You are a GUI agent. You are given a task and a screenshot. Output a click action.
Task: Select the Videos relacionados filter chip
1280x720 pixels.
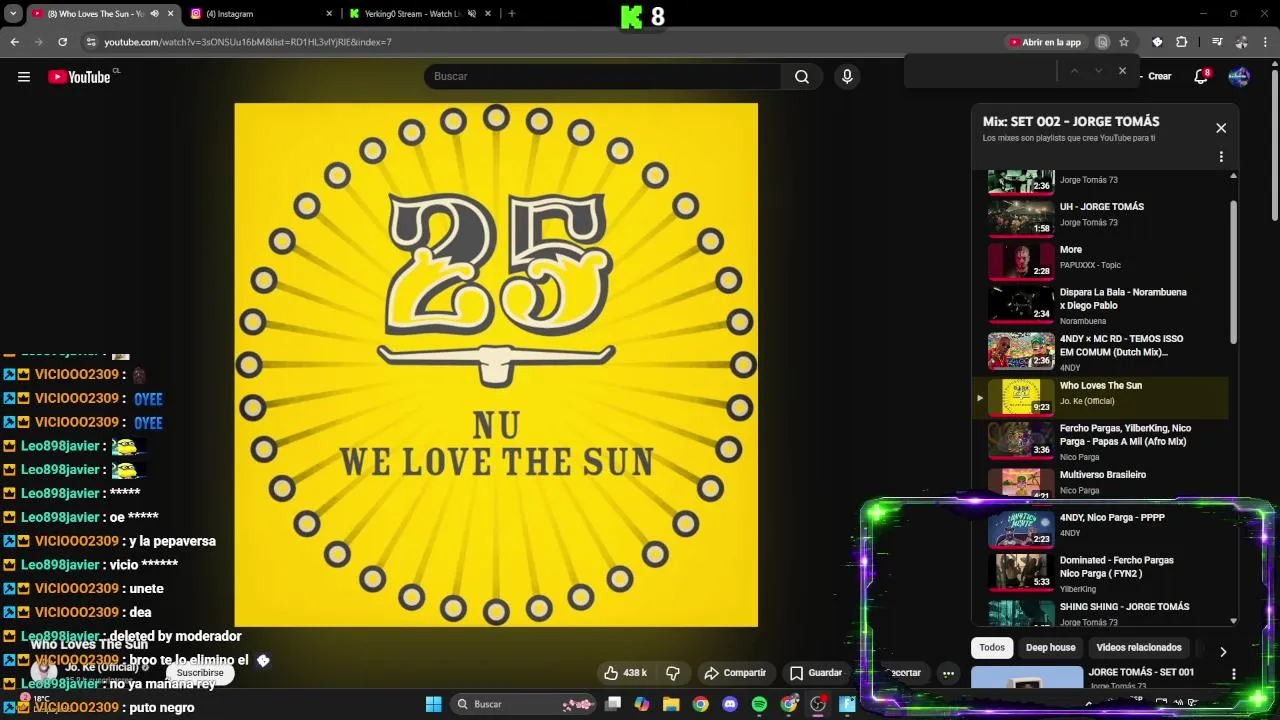coord(1139,648)
